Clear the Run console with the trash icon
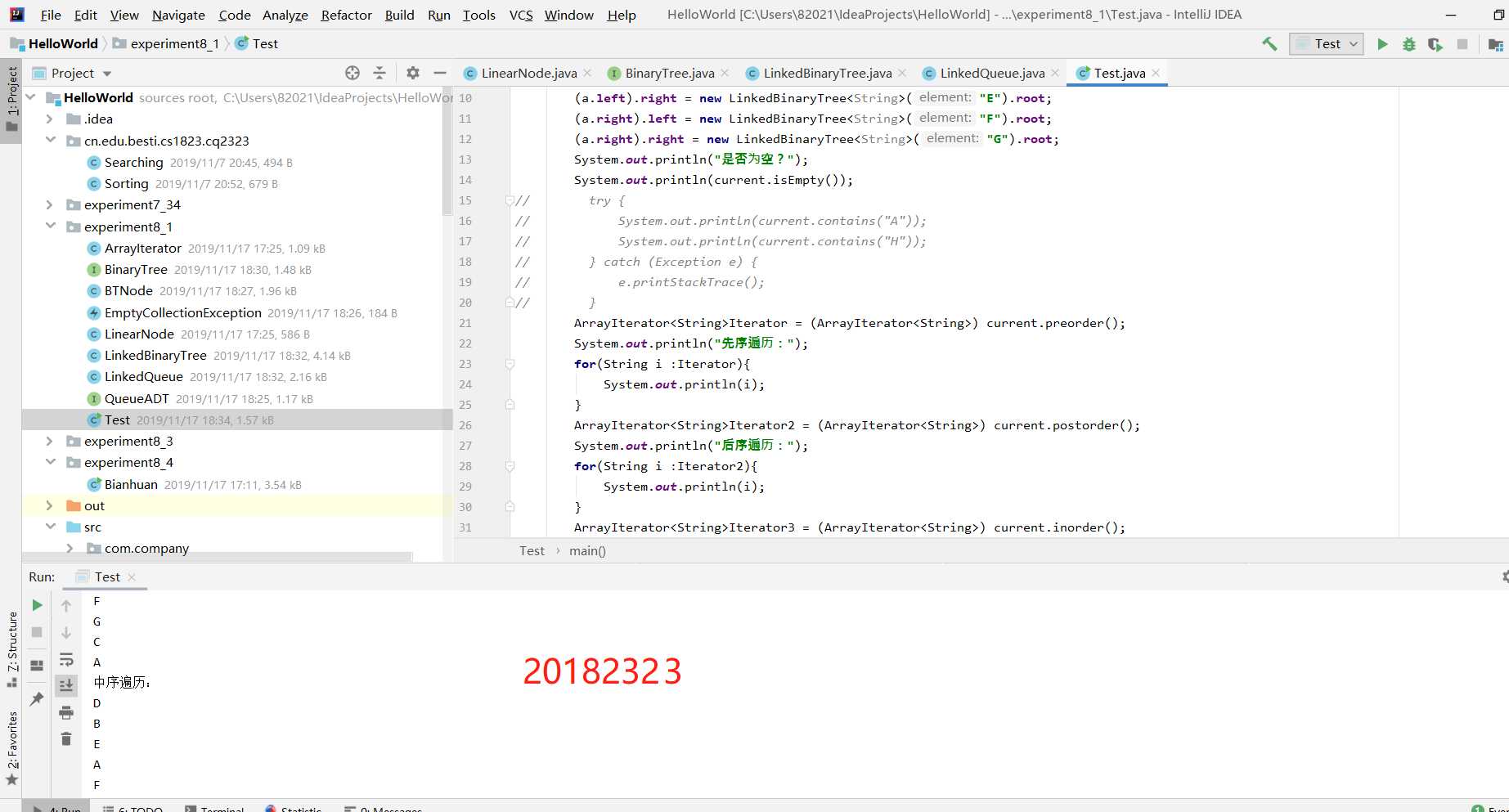This screenshot has height=812, width=1509. point(66,739)
